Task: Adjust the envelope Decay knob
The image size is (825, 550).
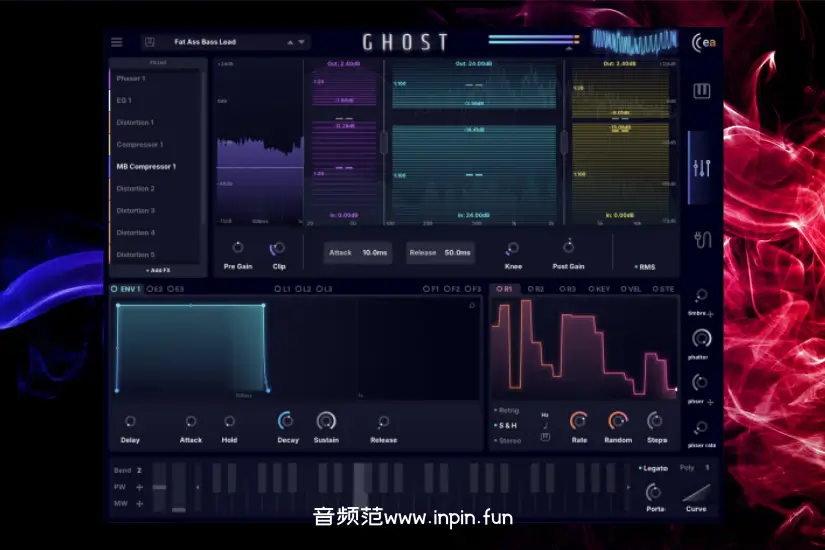Action: pyautogui.click(x=286, y=421)
